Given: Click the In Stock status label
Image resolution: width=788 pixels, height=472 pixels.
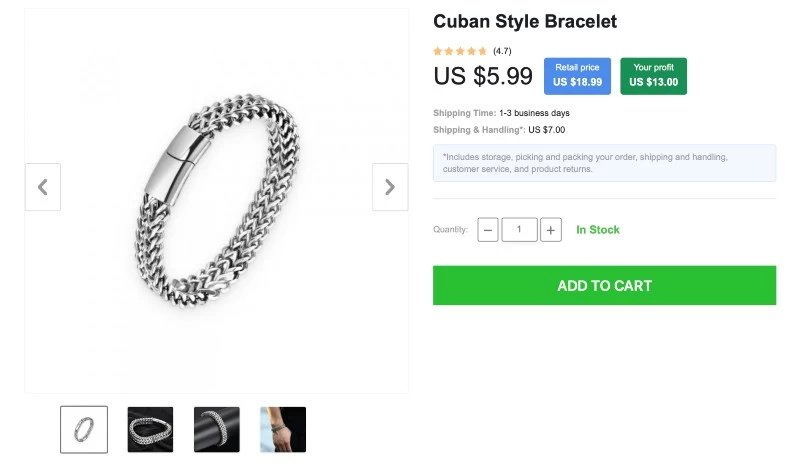Looking at the screenshot, I should tap(598, 230).
